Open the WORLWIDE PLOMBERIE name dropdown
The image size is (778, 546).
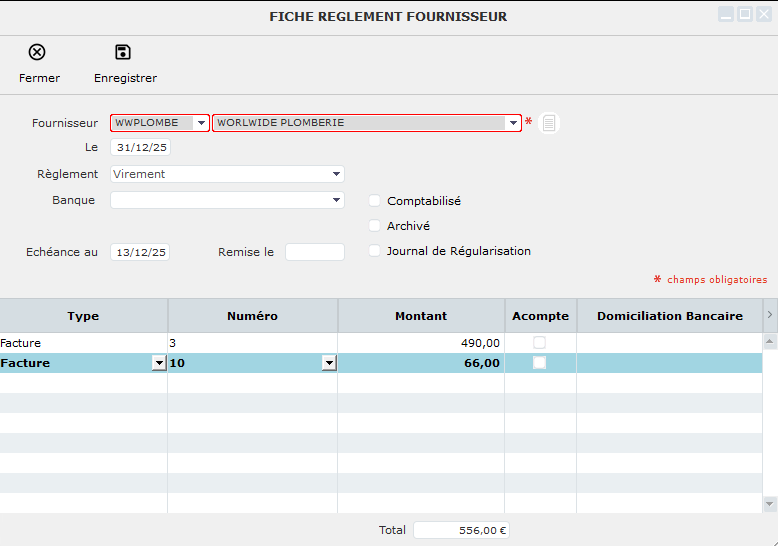click(x=513, y=123)
